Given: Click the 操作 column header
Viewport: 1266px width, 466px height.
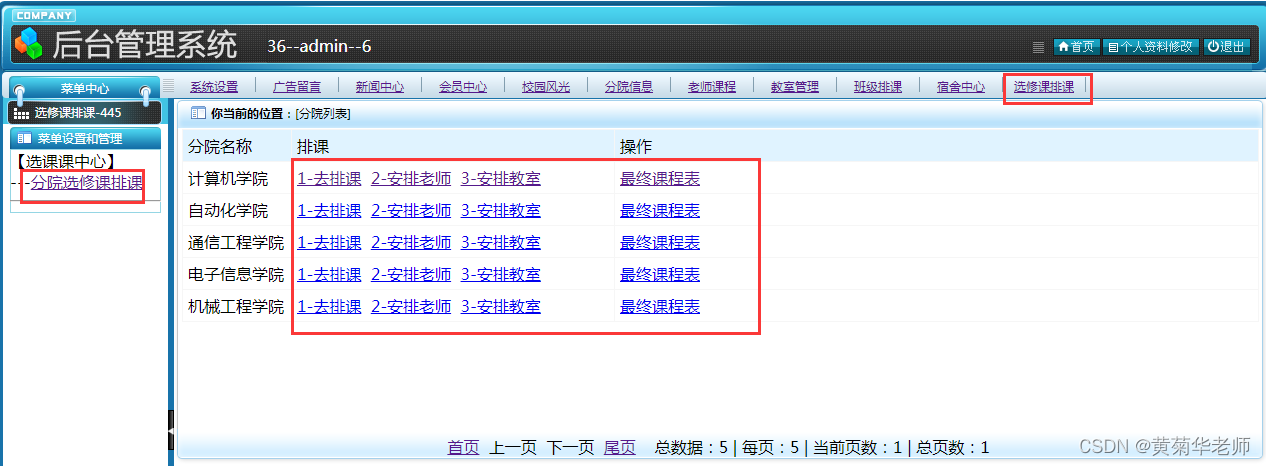Looking at the screenshot, I should tap(636, 147).
